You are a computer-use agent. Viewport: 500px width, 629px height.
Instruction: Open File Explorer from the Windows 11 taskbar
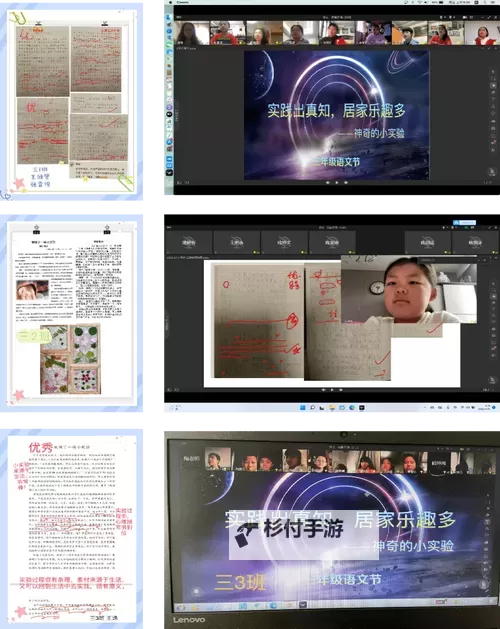click(x=332, y=408)
